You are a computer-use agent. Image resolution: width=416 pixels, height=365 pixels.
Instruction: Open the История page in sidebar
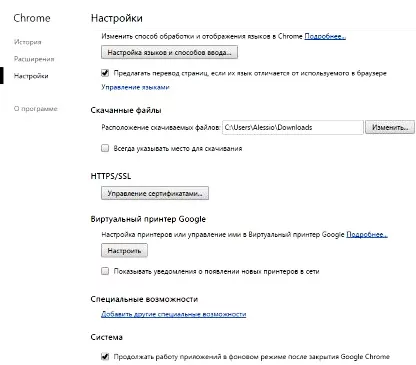coord(28,42)
